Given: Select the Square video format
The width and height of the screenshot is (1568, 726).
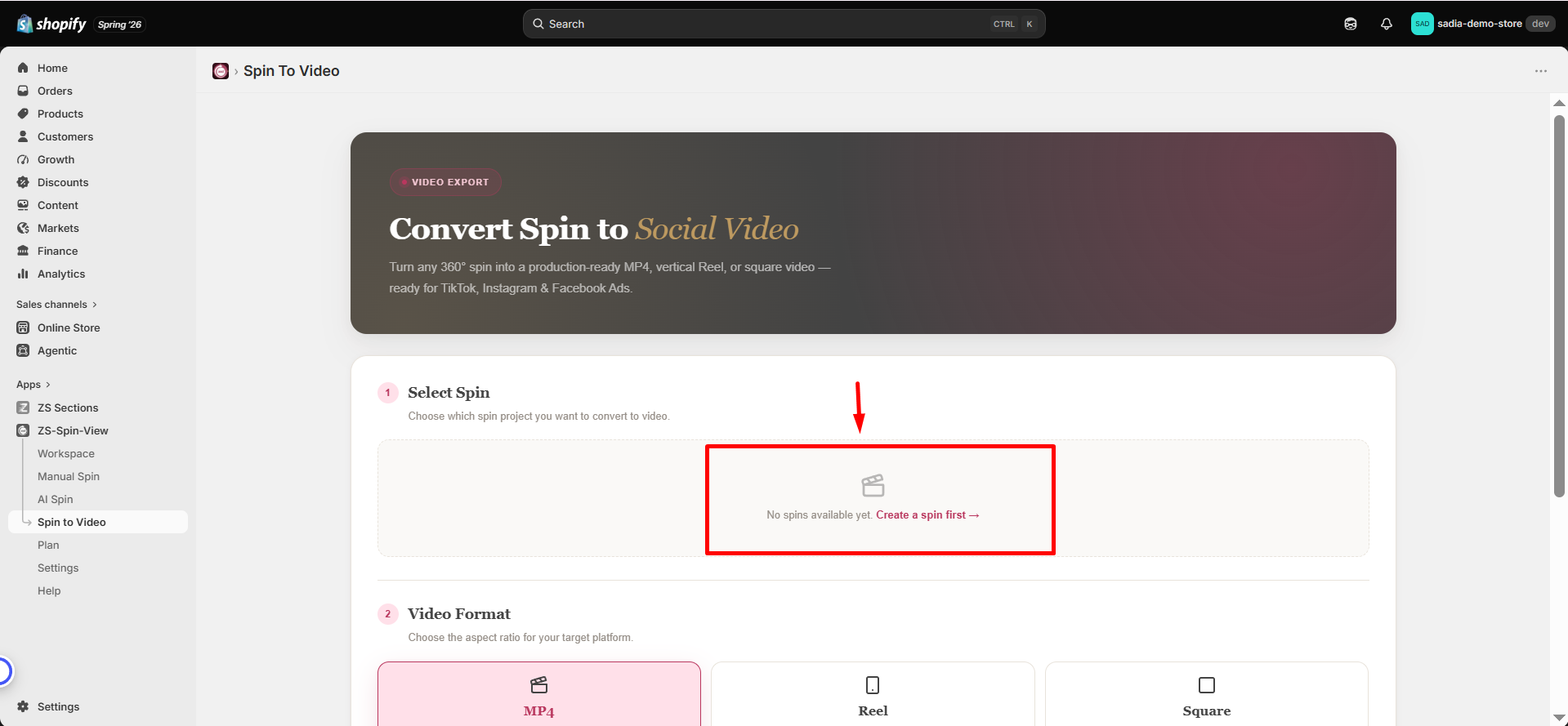Looking at the screenshot, I should pos(1206,693).
